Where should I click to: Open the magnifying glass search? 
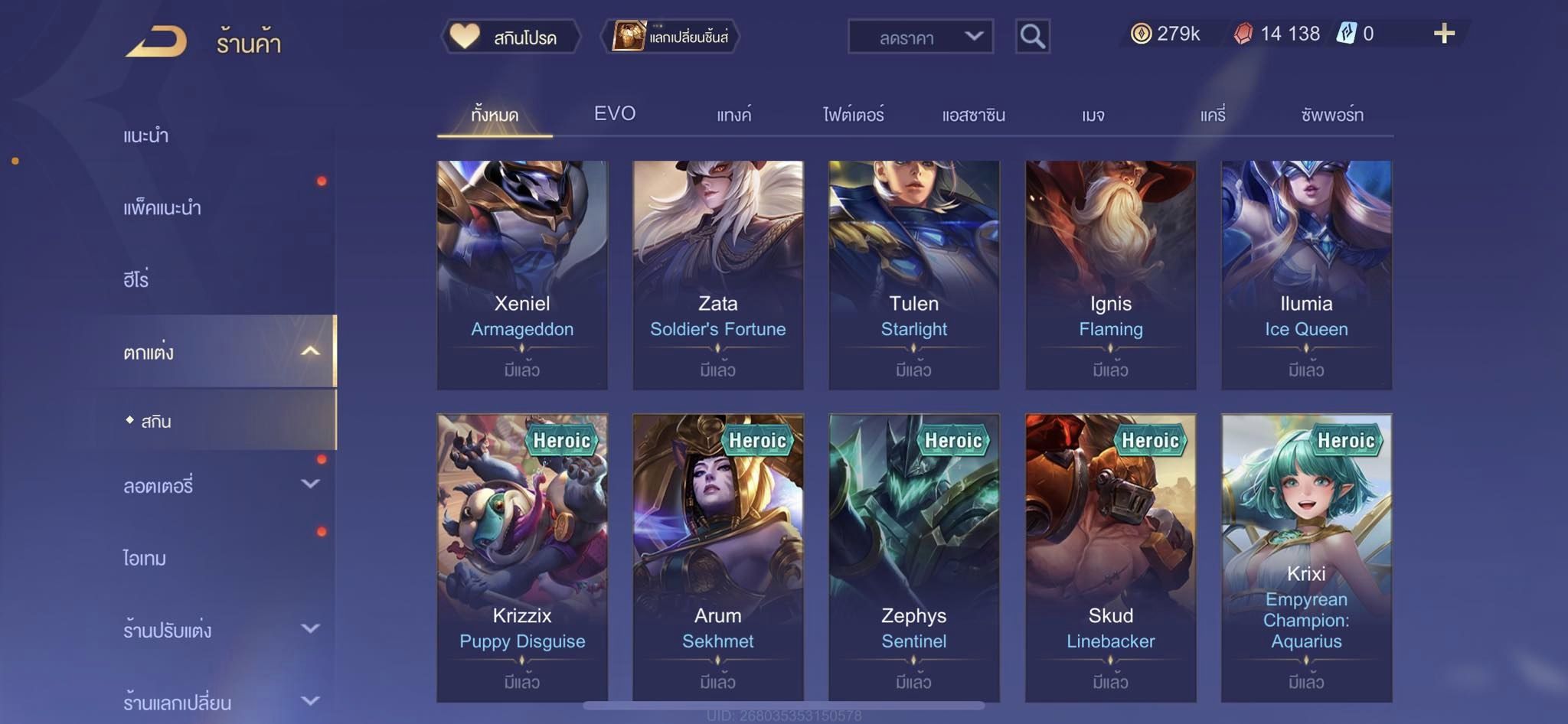1032,36
